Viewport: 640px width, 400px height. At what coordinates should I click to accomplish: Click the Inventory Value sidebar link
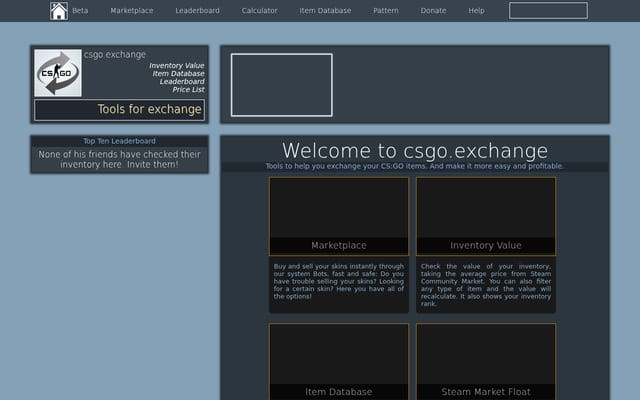point(177,66)
